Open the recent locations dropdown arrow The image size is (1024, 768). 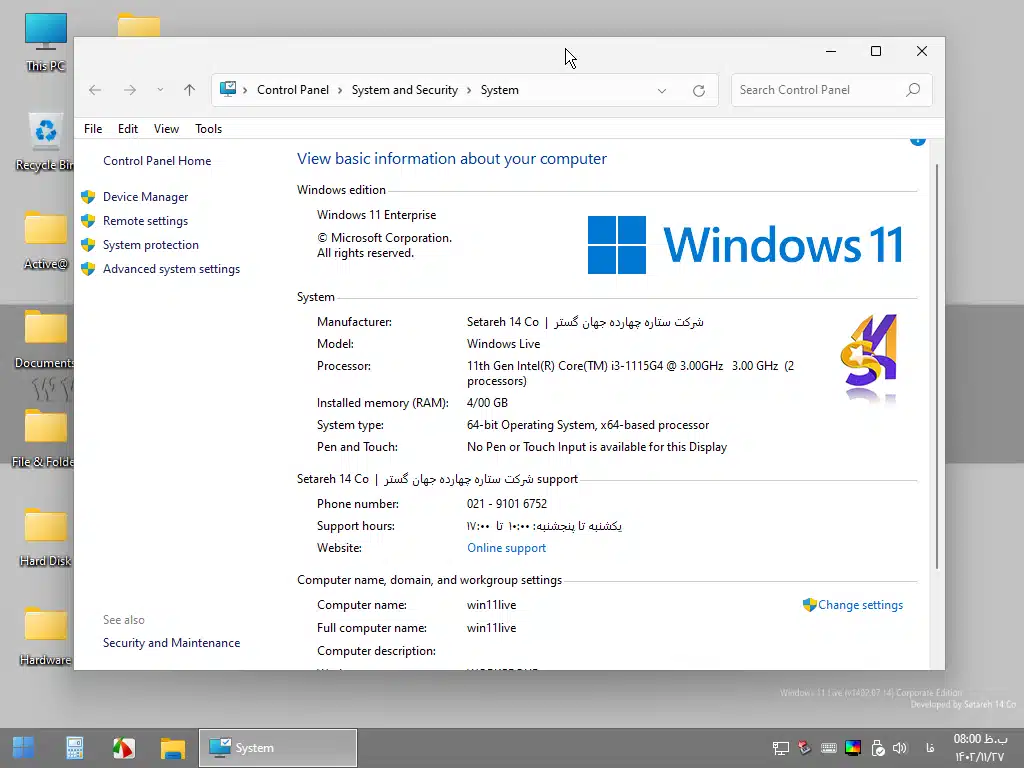pos(160,90)
